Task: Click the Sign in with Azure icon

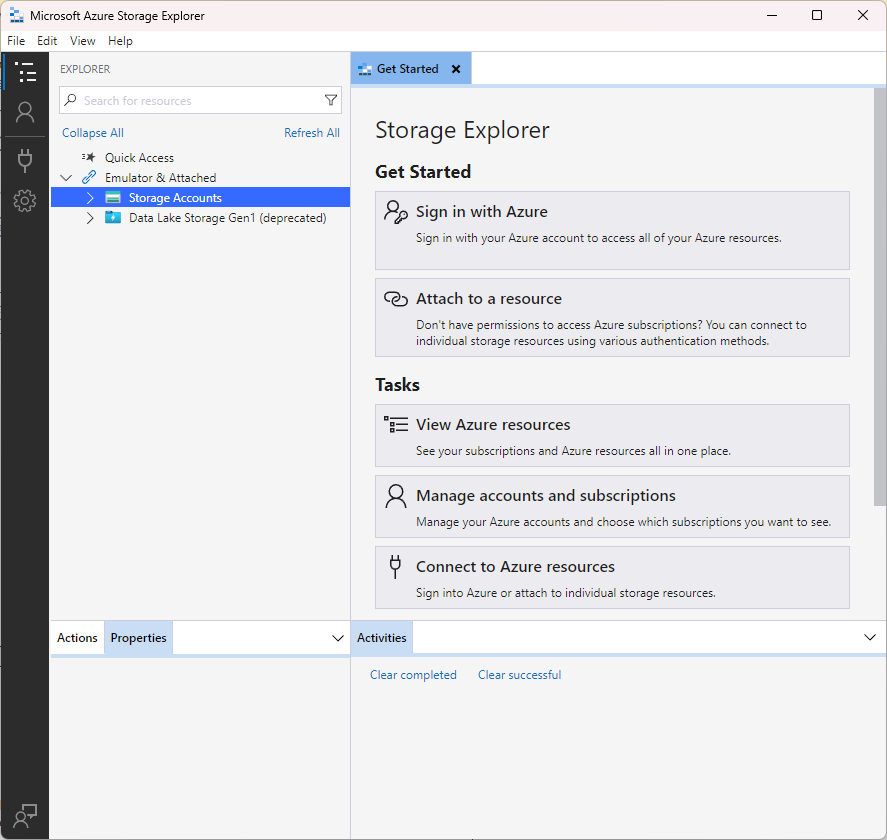Action: (395, 212)
